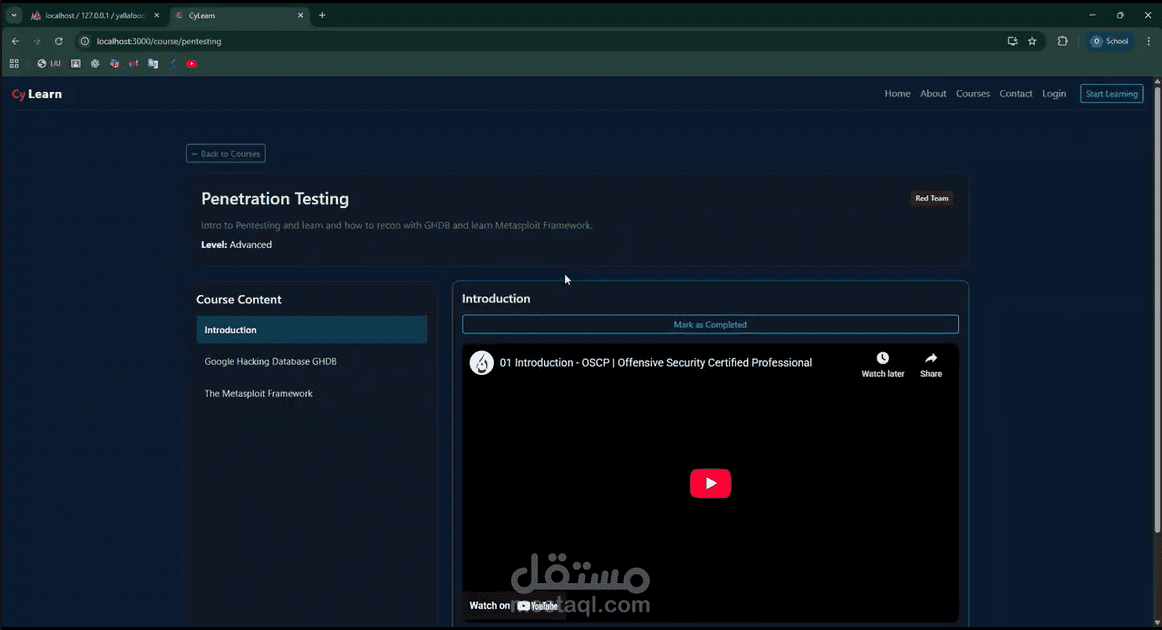Click the Start Learning button
Image resolution: width=1162 pixels, height=630 pixels.
coord(1111,93)
